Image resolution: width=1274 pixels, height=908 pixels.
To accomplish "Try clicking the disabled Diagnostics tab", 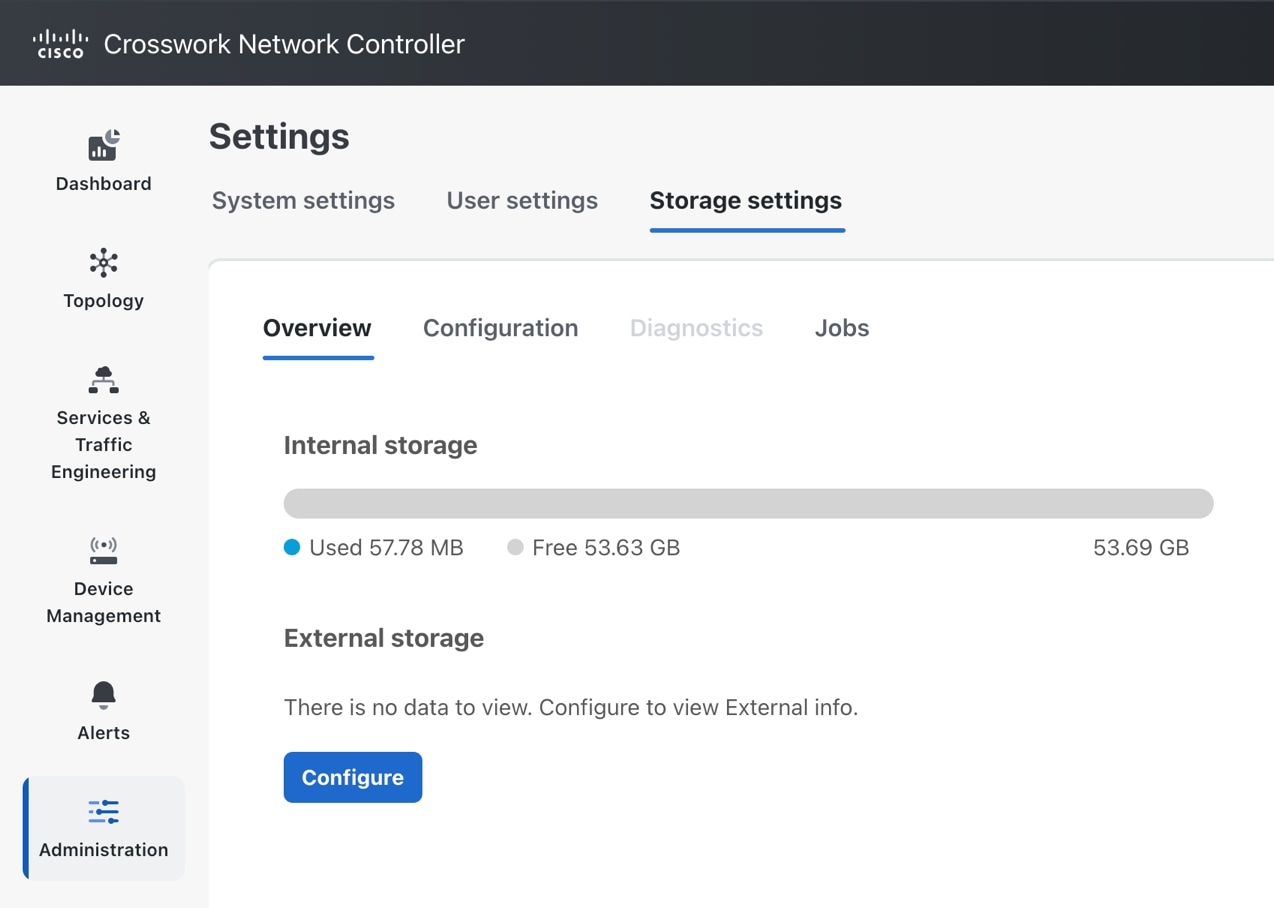I will click(696, 328).
